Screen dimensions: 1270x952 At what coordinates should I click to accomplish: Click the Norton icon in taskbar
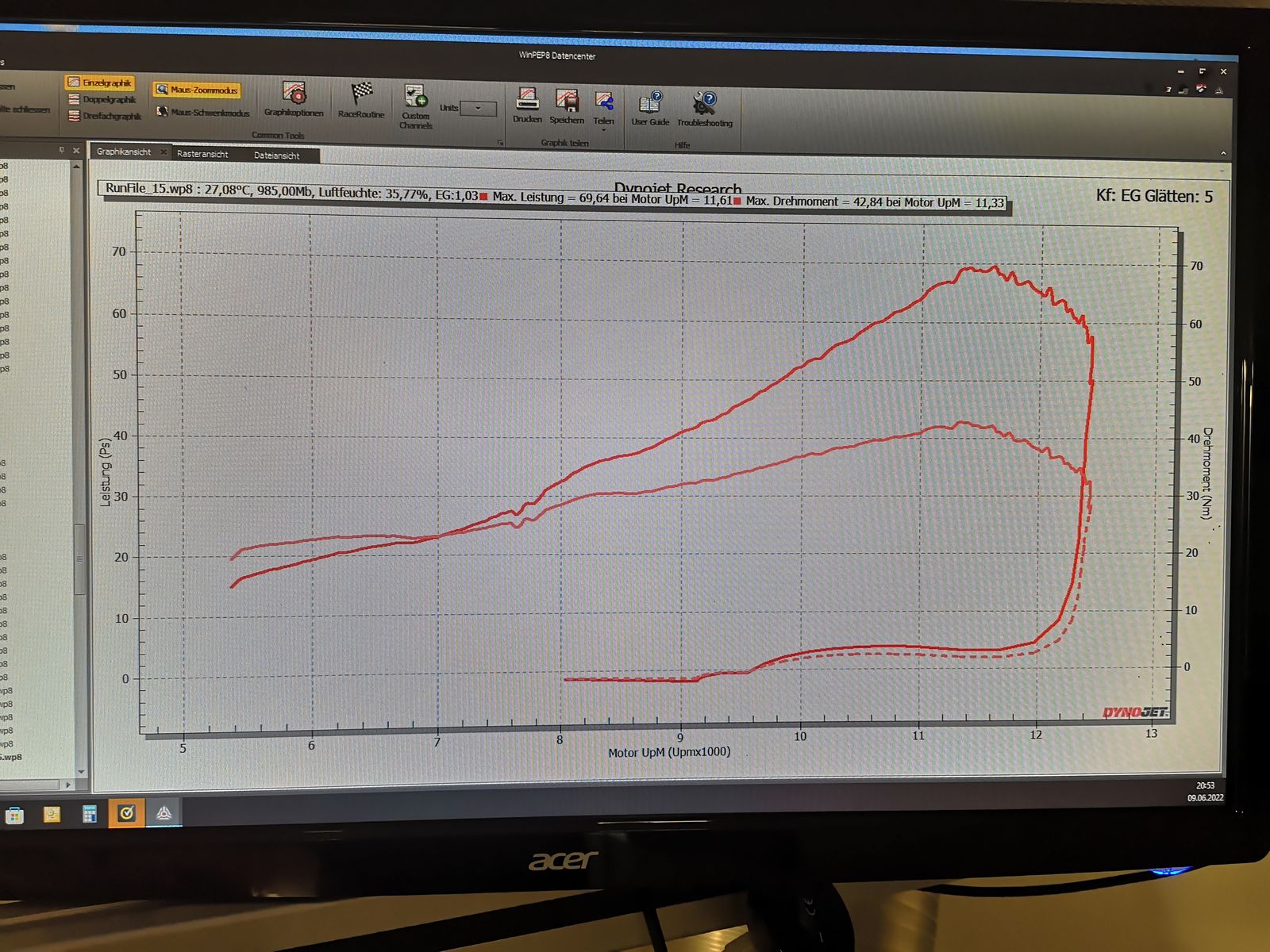tap(127, 813)
